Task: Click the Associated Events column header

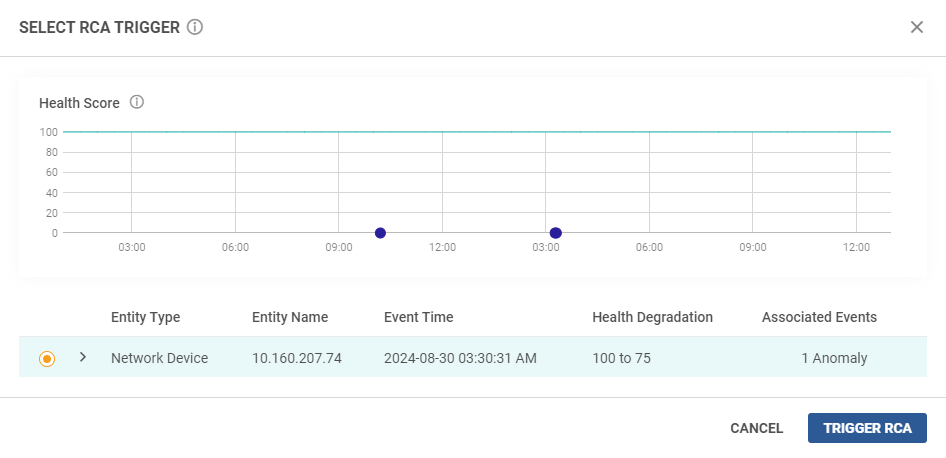Action: tap(819, 317)
